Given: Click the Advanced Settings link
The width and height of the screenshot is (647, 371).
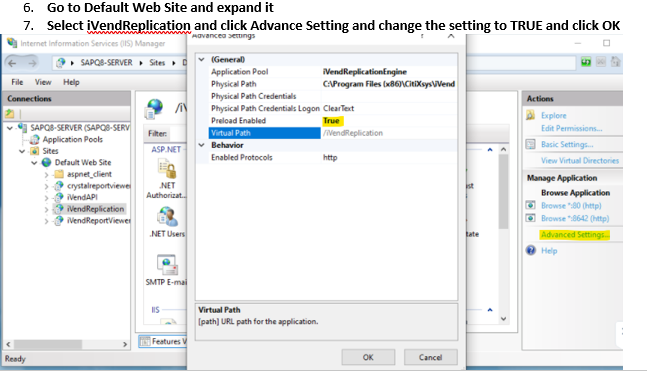Looking at the screenshot, I should pyautogui.click(x=574, y=235).
